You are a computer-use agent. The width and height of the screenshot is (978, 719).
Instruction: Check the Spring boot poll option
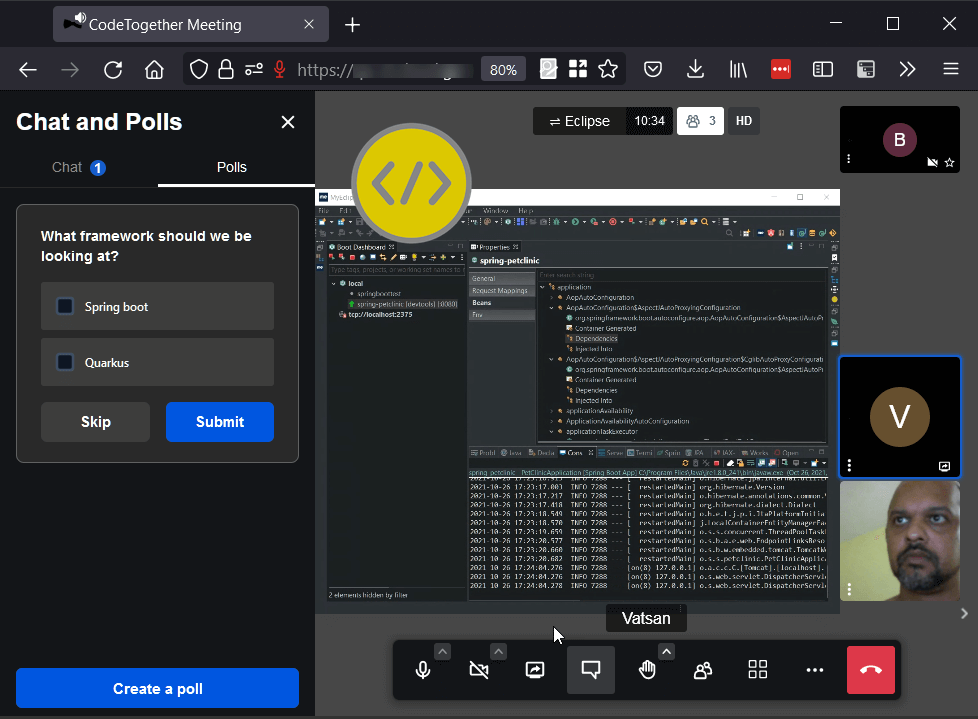tap(65, 306)
